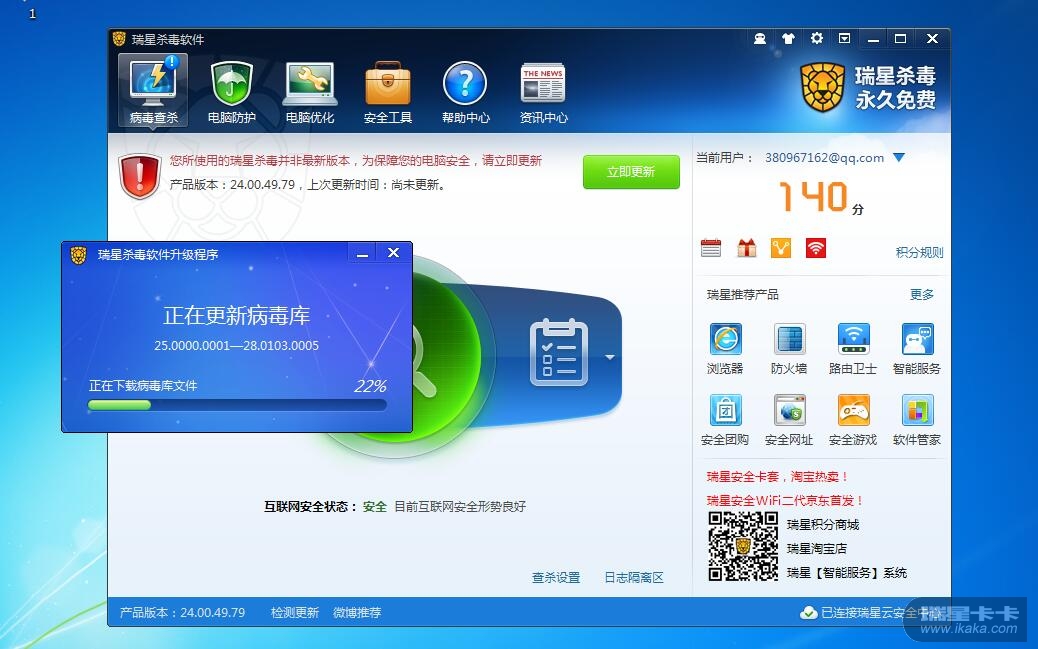Maximize the 瑞星杀毒软件 main window
This screenshot has width=1038, height=649.
point(900,38)
